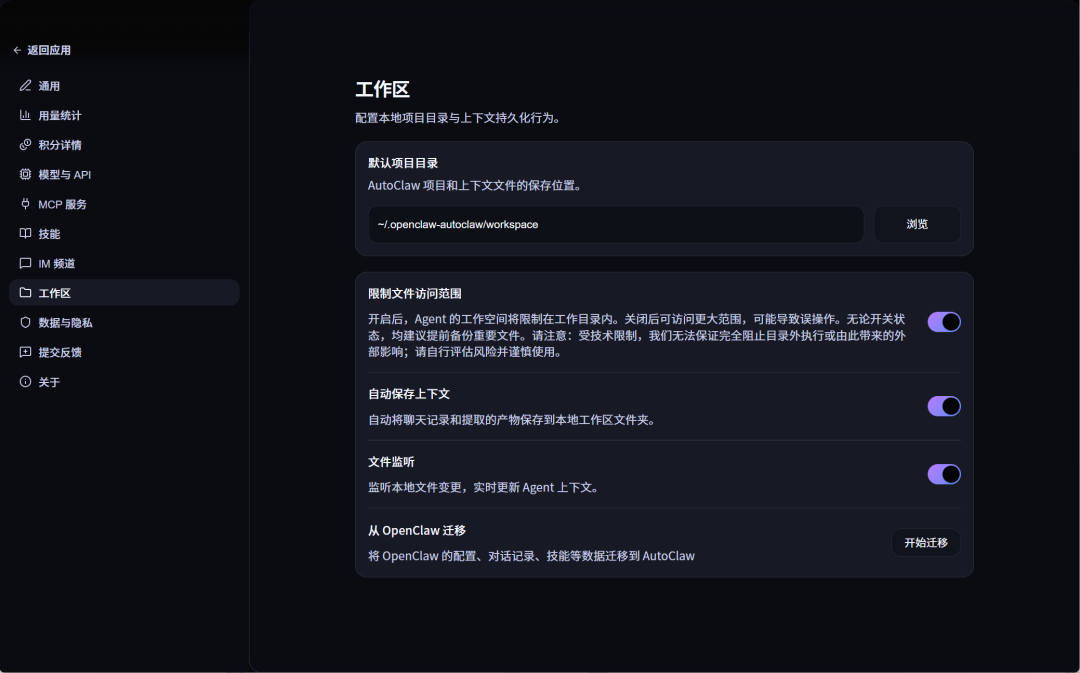1080x673 pixels.
Task: Click the book icon for 技能
Action: click(x=25, y=234)
